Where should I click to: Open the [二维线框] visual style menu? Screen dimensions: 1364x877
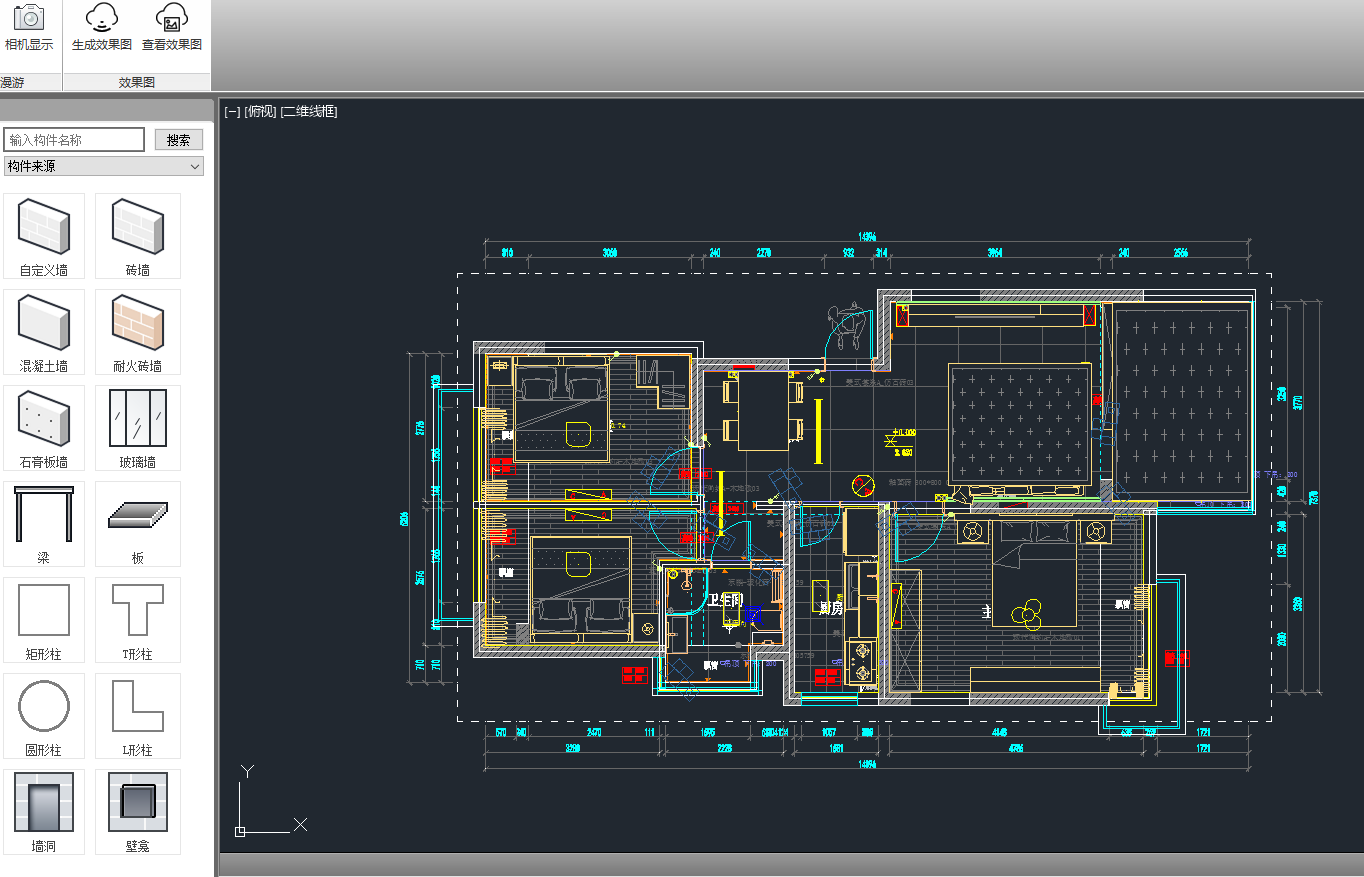(x=309, y=111)
